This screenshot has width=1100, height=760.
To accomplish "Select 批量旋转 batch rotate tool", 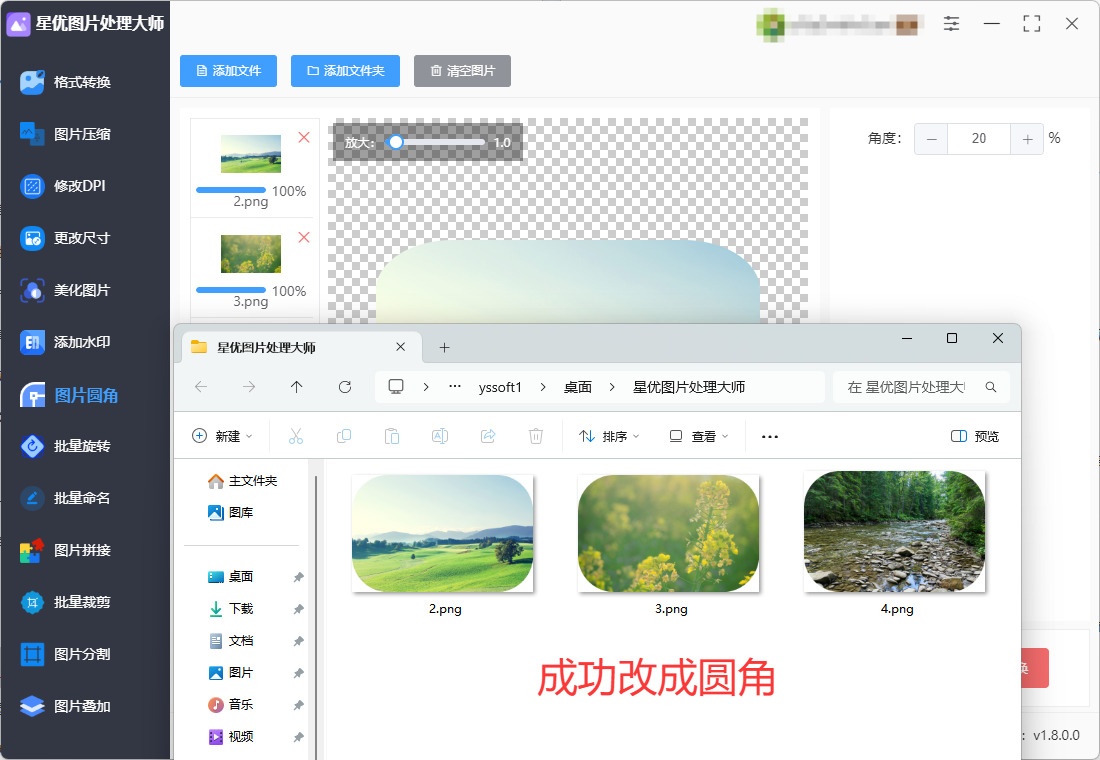I will point(65,446).
